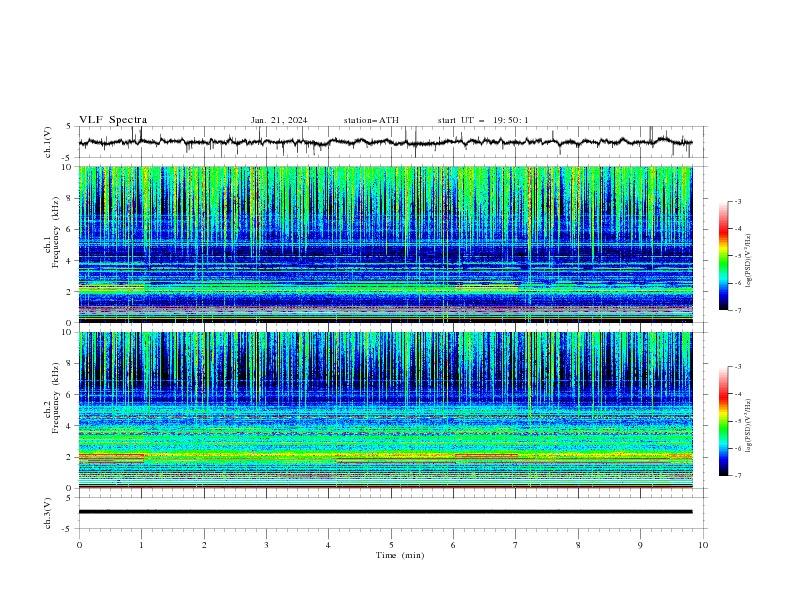
Task: Click time axis tick label "7"
Action: coord(516,545)
